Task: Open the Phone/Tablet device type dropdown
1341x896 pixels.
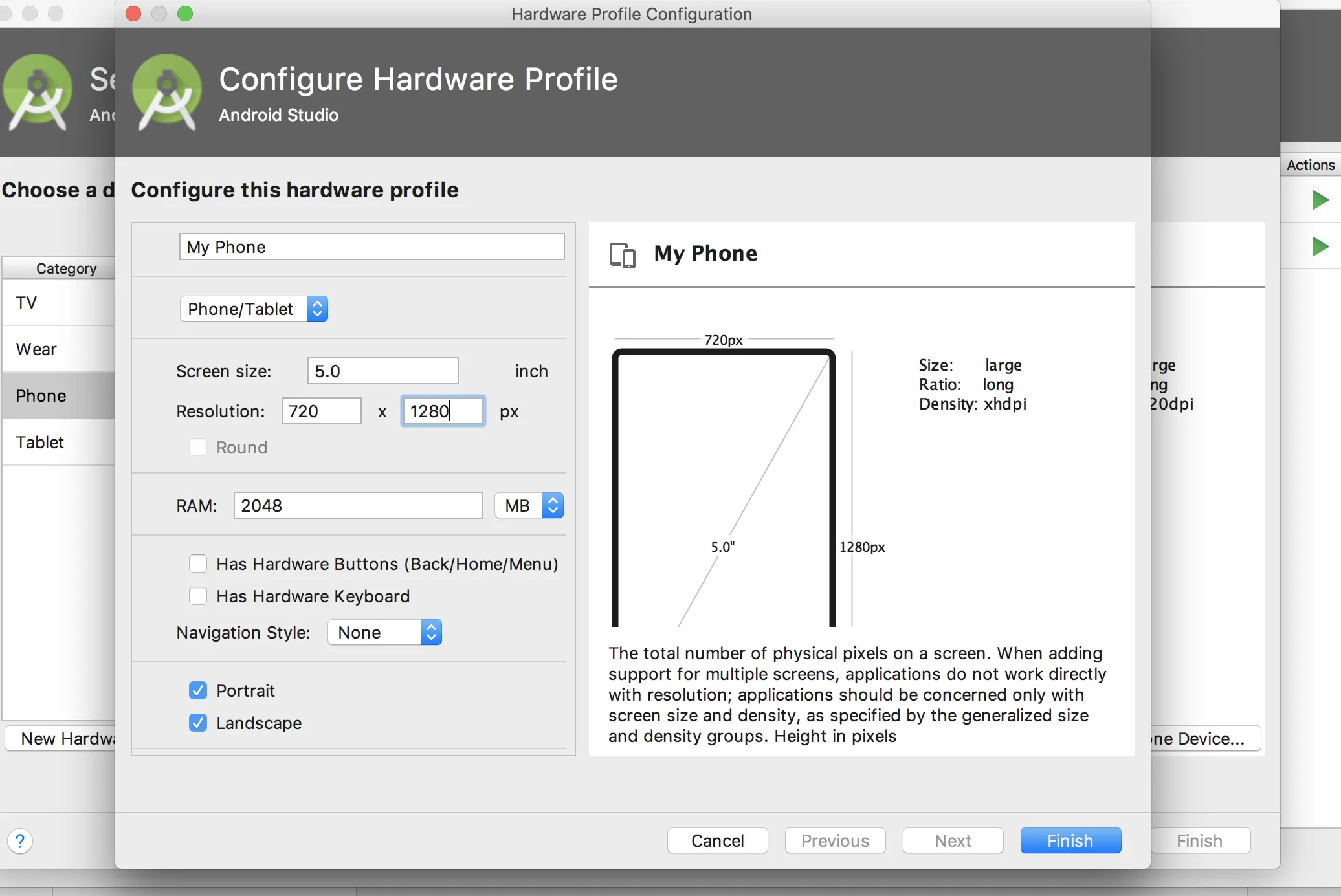Action: (254, 309)
